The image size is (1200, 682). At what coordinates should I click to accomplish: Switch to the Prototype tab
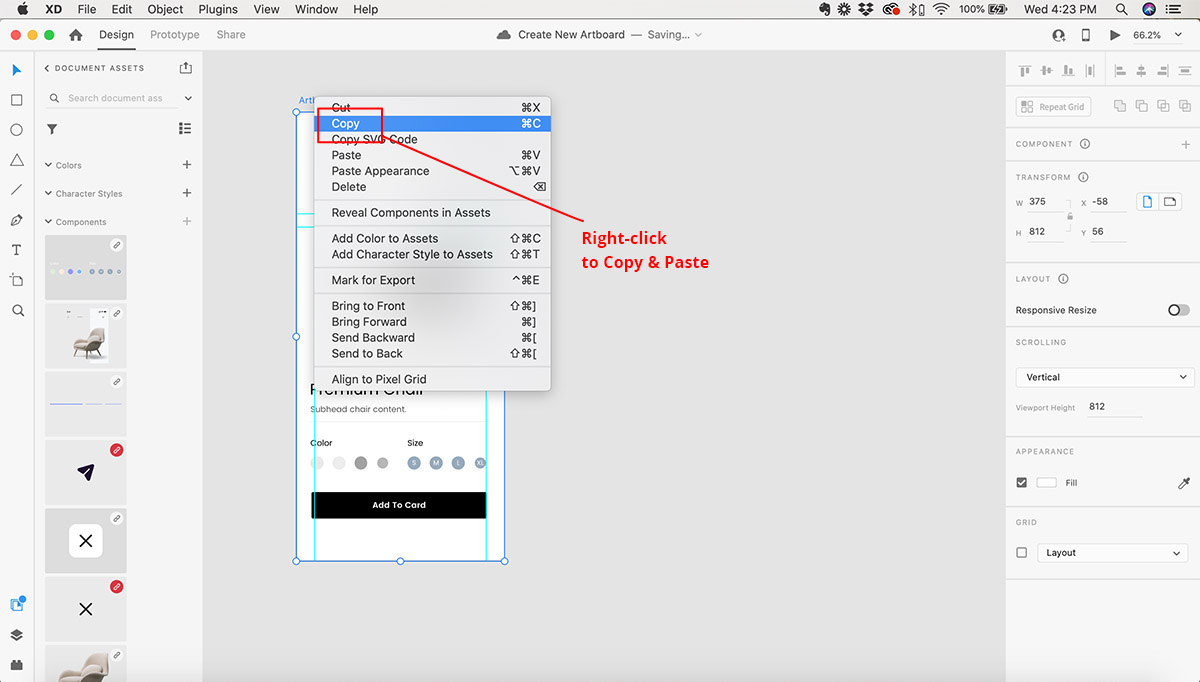point(175,35)
